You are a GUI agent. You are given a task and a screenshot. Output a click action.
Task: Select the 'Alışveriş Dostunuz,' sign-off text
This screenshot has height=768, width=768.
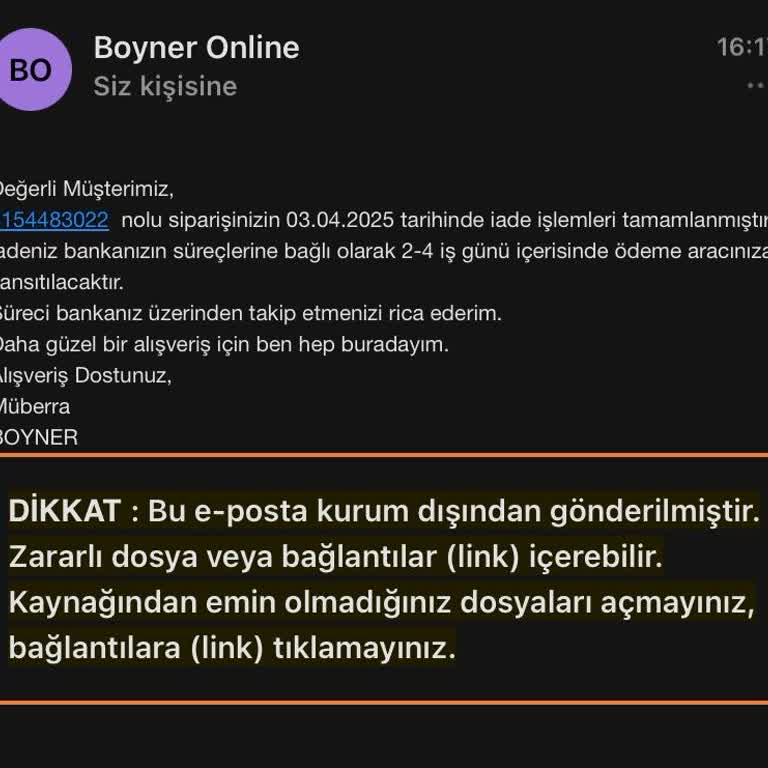86,376
